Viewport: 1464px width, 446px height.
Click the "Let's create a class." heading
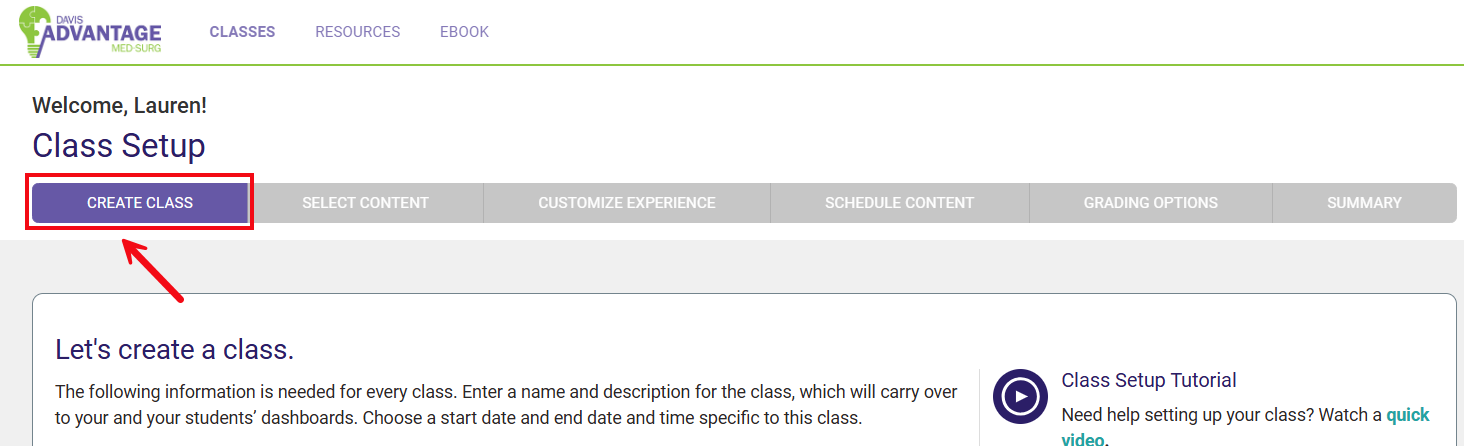[174, 350]
